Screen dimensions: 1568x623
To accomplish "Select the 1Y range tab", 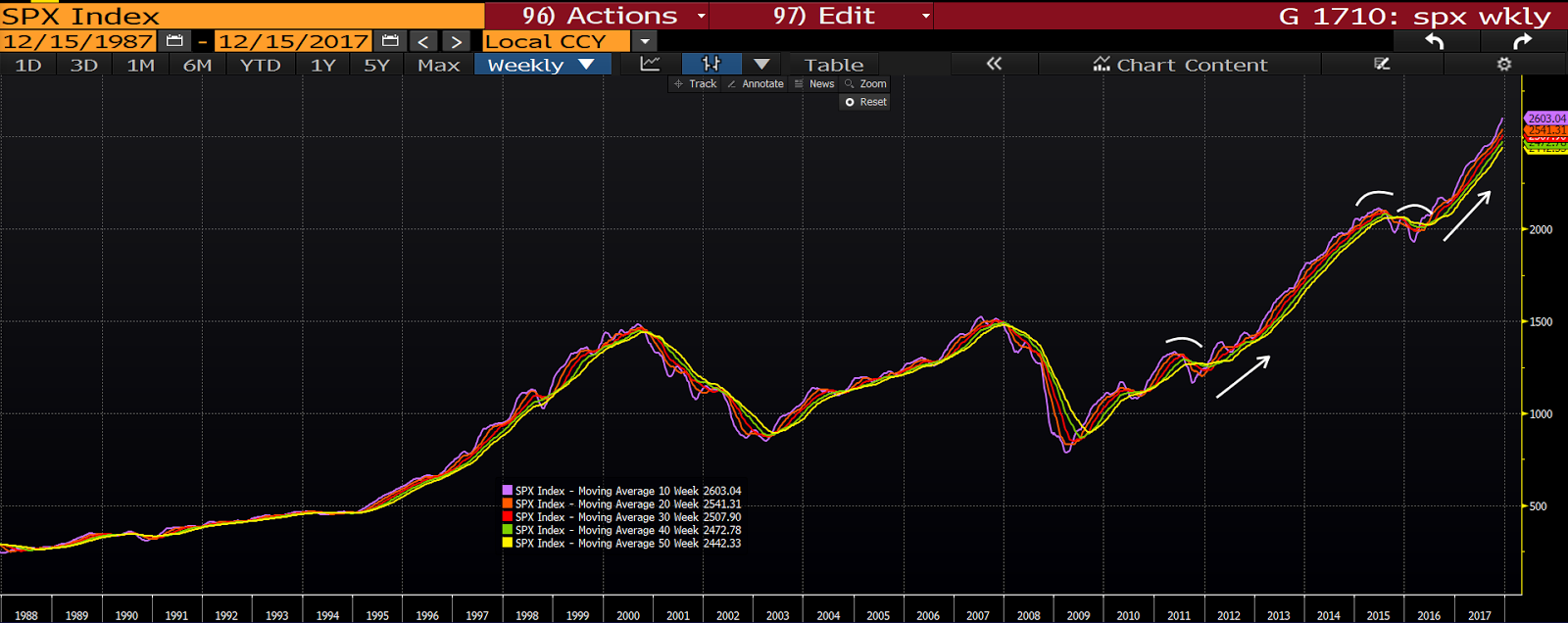I will pos(322,65).
